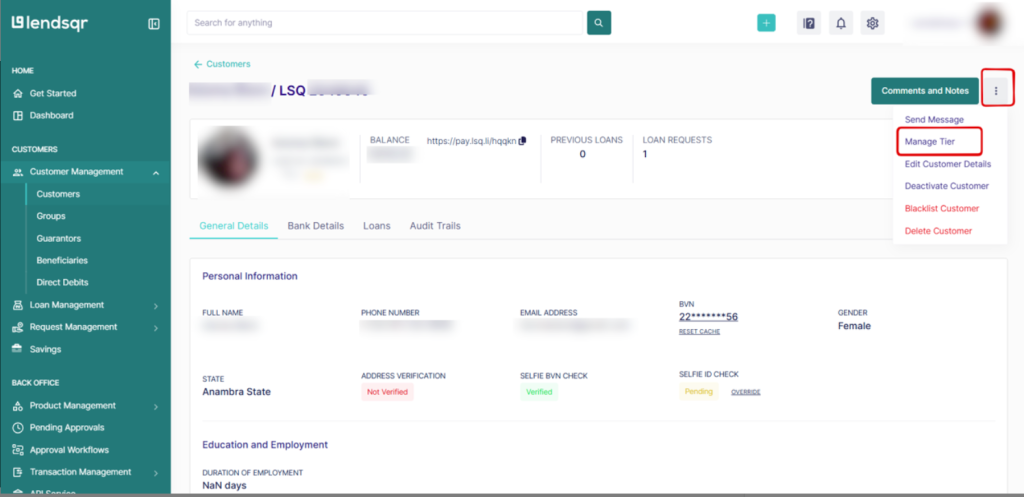Open settings gear icon in header

pos(873,23)
